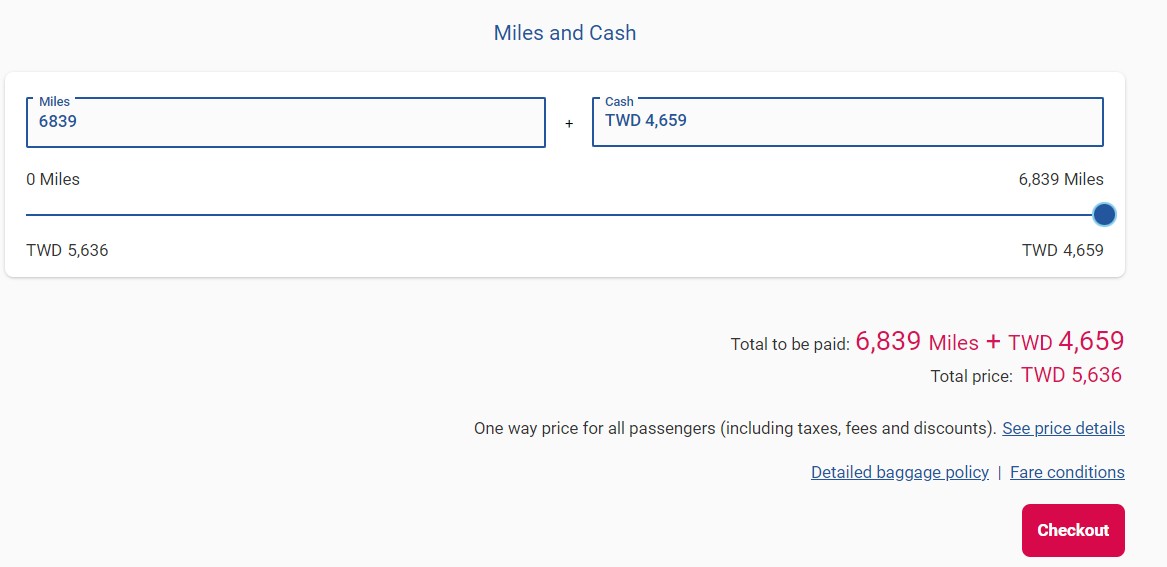Click the middle of the miles slider track

pyautogui.click(x=565, y=215)
